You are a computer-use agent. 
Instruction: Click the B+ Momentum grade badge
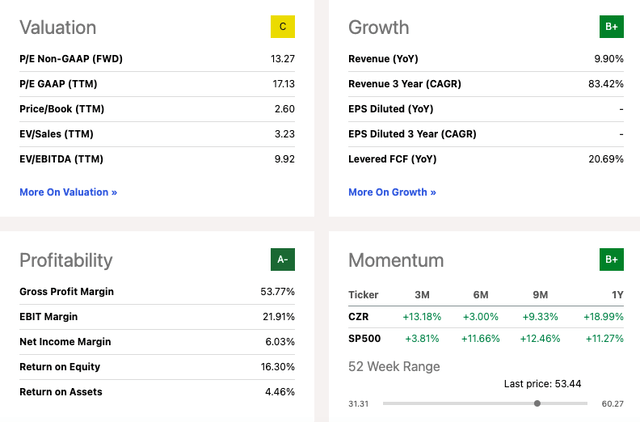tap(611, 260)
